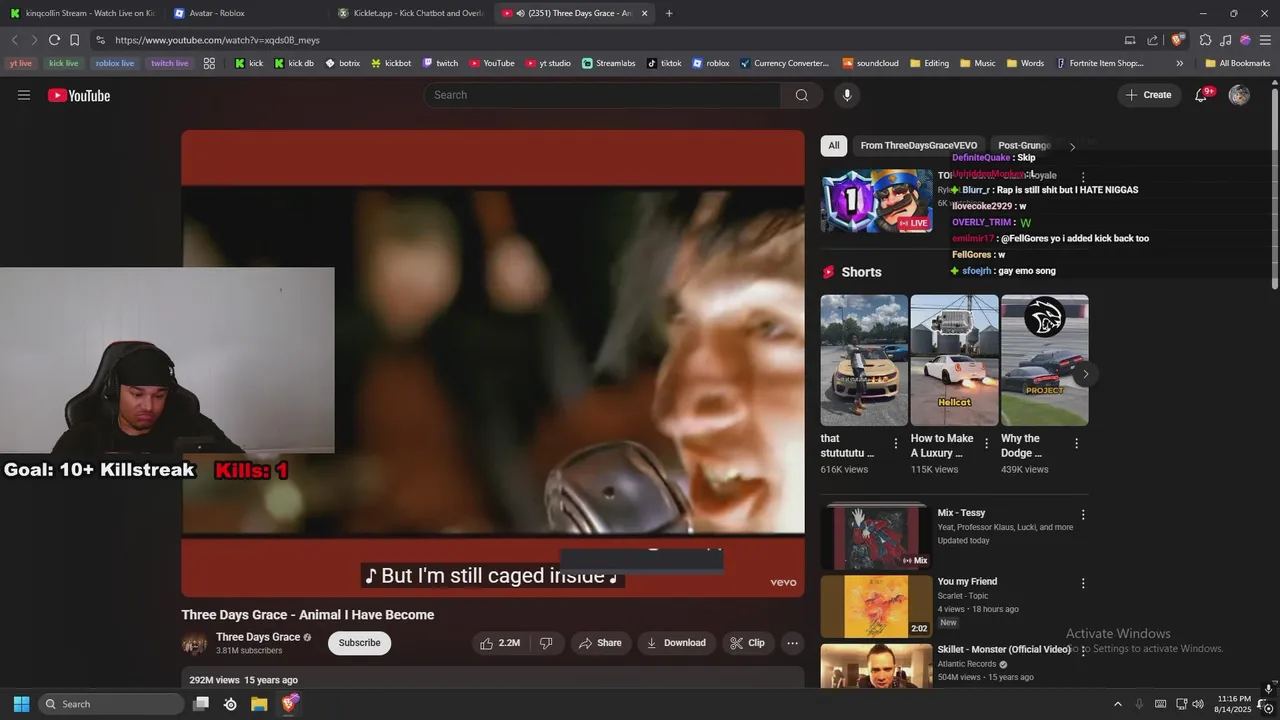Select 'From ThreeDaysGraceVEVO' filter chip

click(x=919, y=146)
